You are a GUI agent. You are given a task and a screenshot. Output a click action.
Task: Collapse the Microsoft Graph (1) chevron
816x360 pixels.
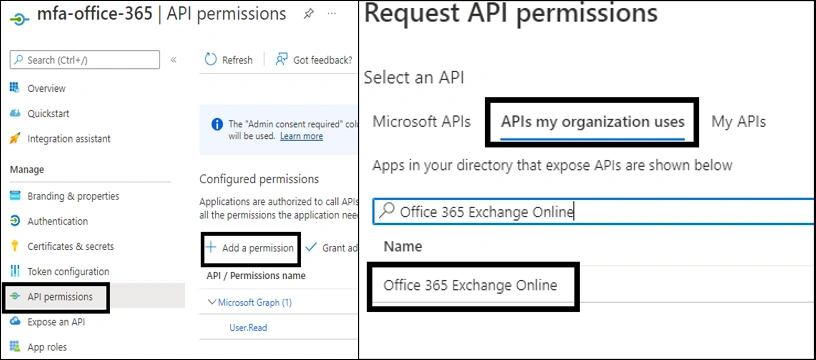click(x=211, y=302)
